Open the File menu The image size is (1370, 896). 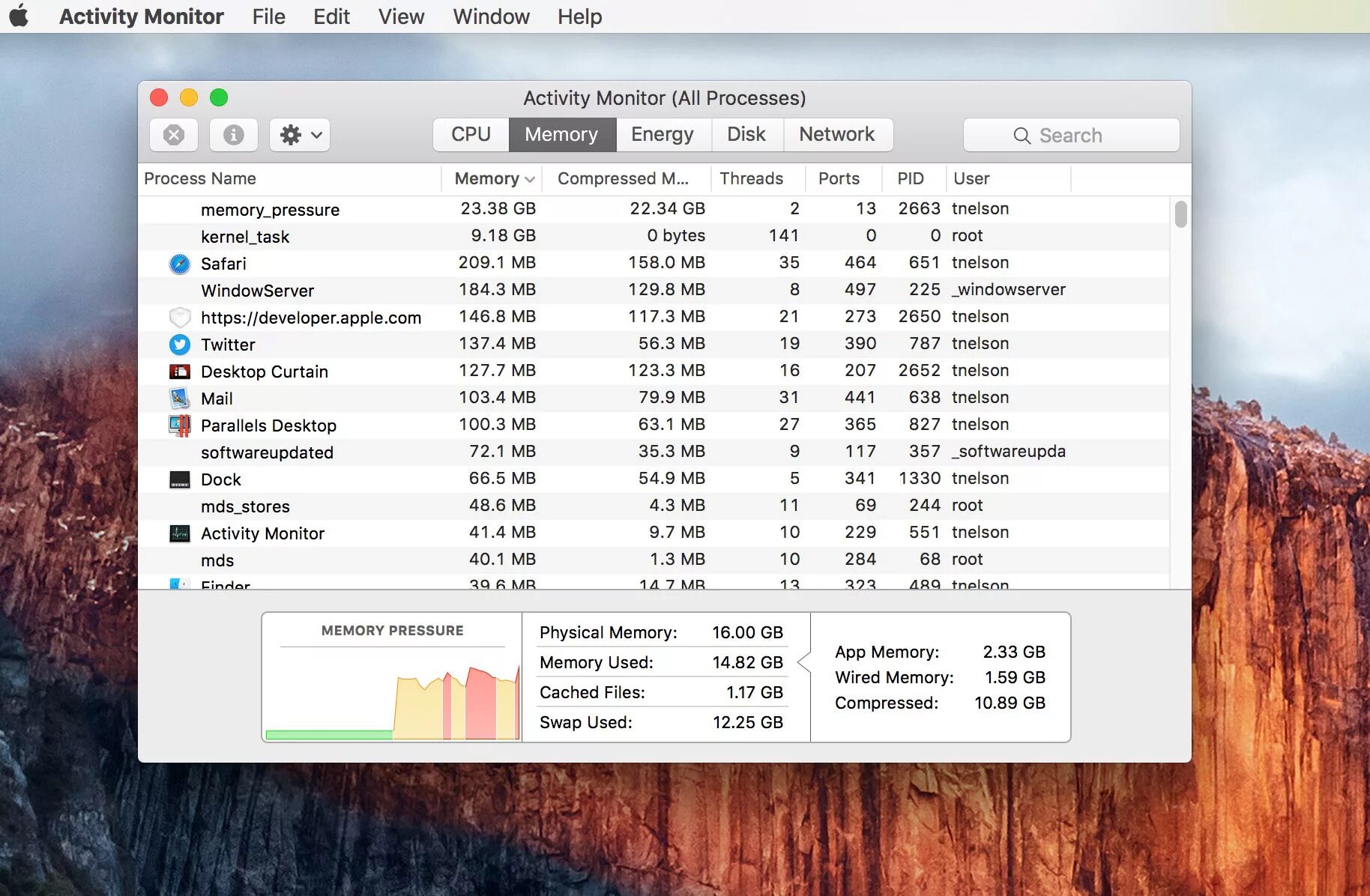[x=269, y=16]
